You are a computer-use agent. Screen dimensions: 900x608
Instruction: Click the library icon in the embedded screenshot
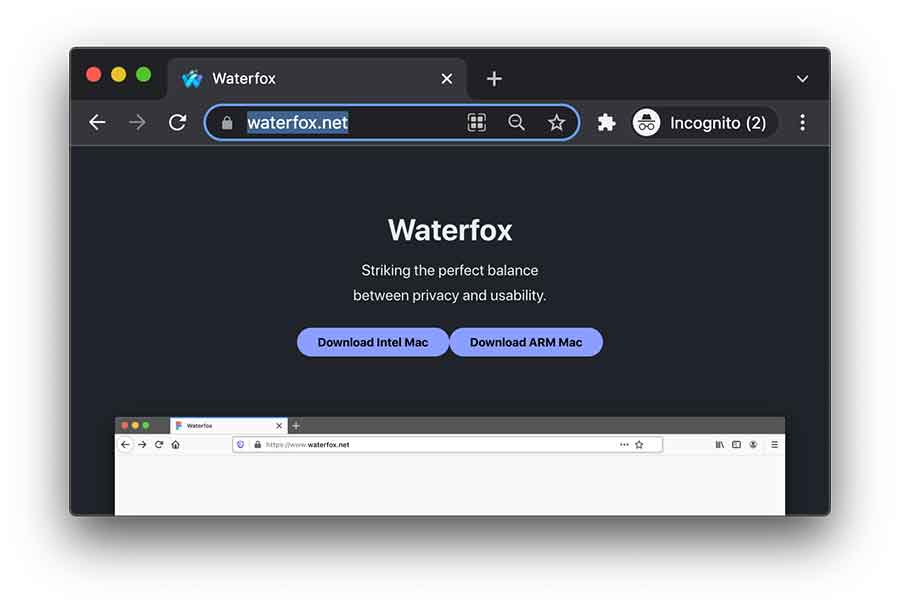coord(719,444)
